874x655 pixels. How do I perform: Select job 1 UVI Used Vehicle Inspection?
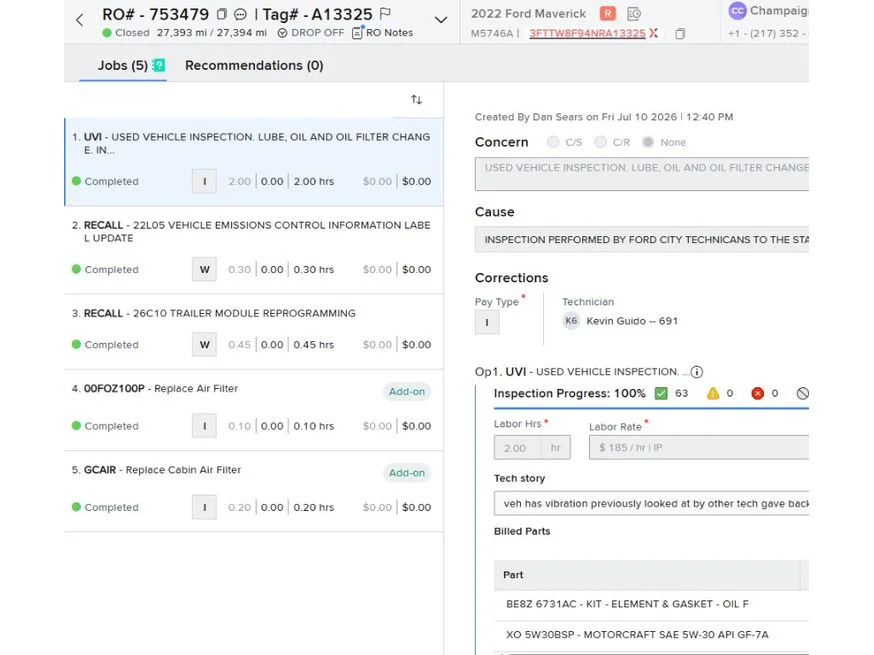(254, 162)
